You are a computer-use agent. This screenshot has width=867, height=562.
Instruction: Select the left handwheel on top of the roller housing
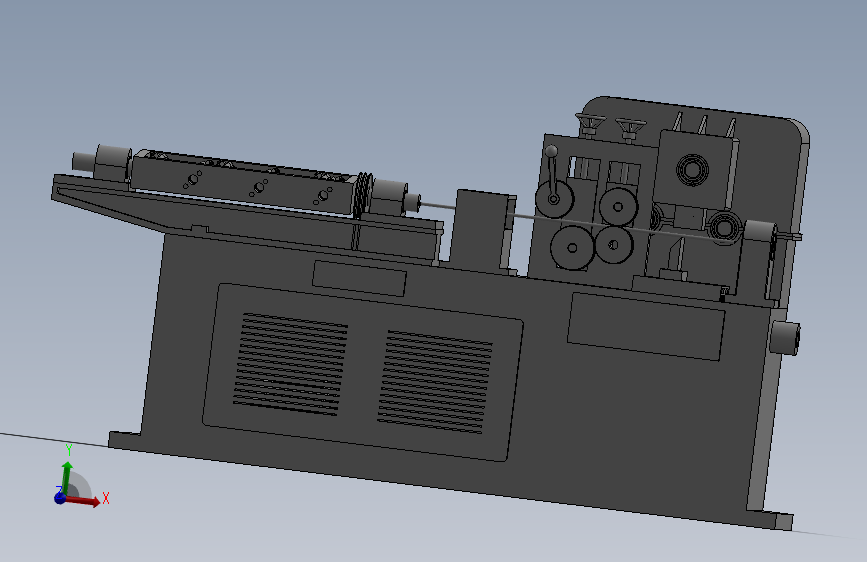(x=591, y=123)
